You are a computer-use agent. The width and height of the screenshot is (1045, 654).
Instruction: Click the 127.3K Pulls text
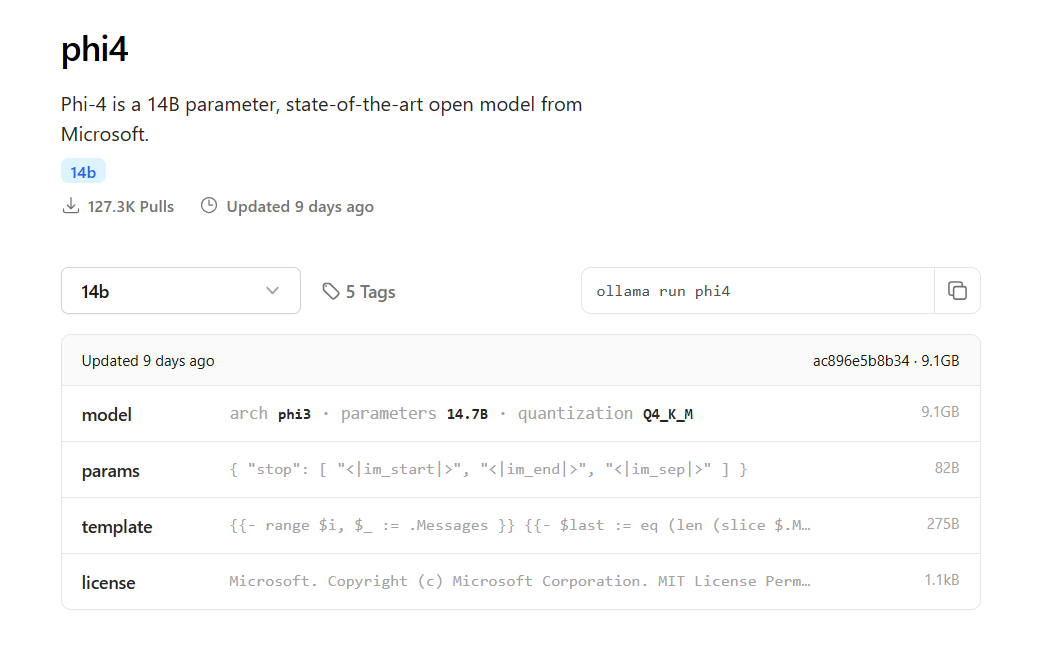(x=131, y=207)
